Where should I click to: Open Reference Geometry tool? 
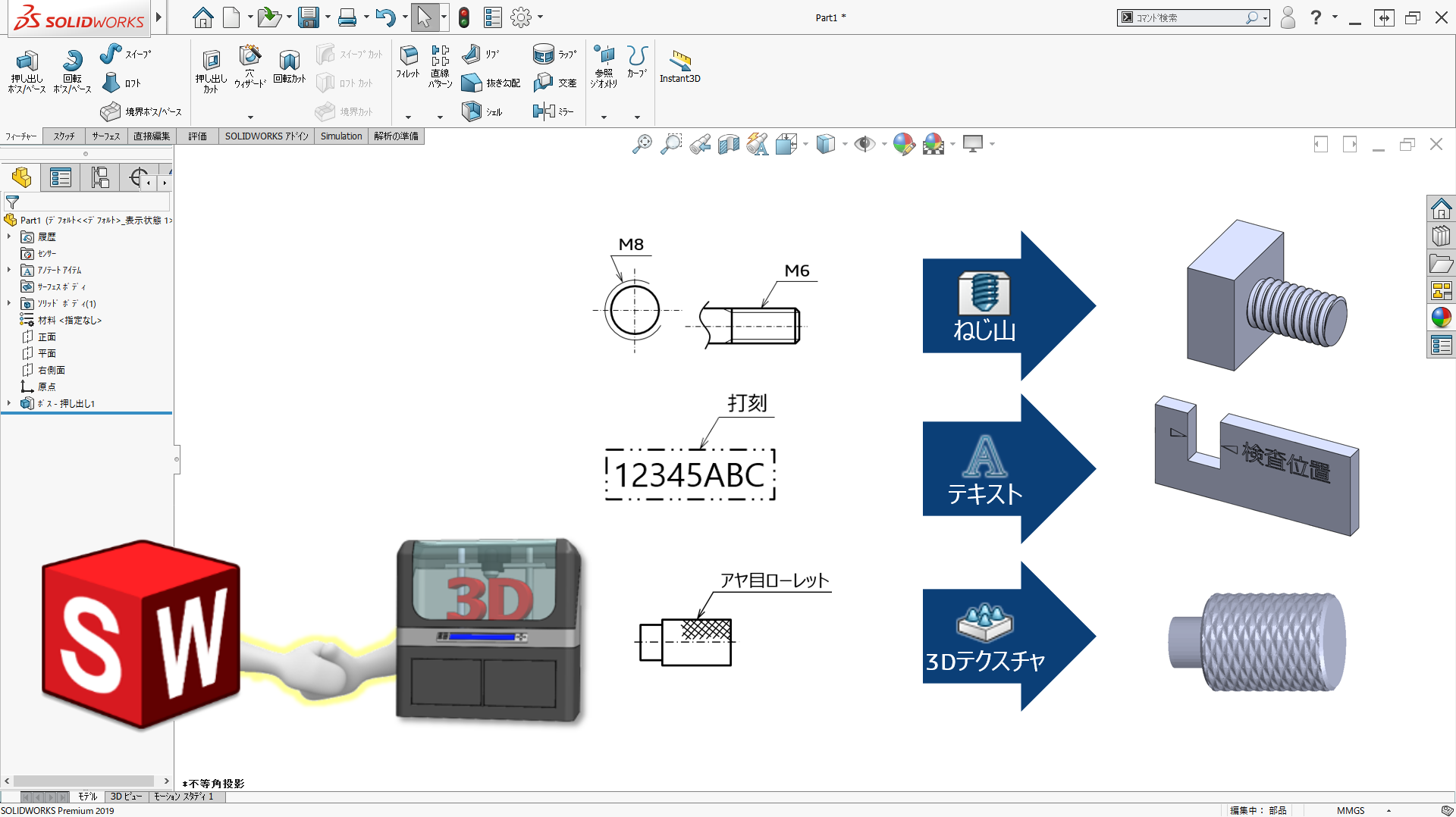pos(604,67)
